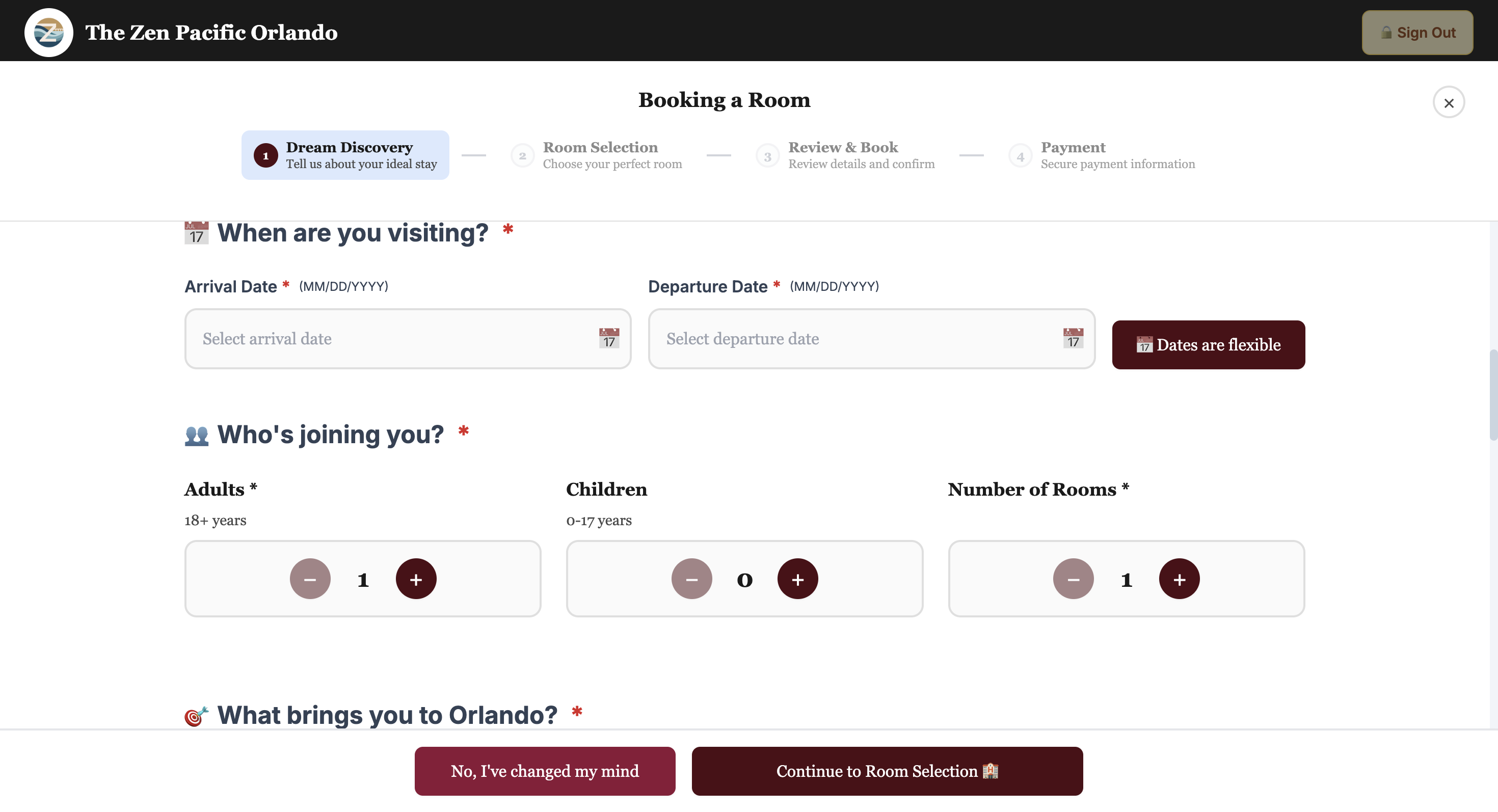Screen dimensions: 1498x812
Task: Click the people icon beside 'Who's joining you?'
Action: 196,434
